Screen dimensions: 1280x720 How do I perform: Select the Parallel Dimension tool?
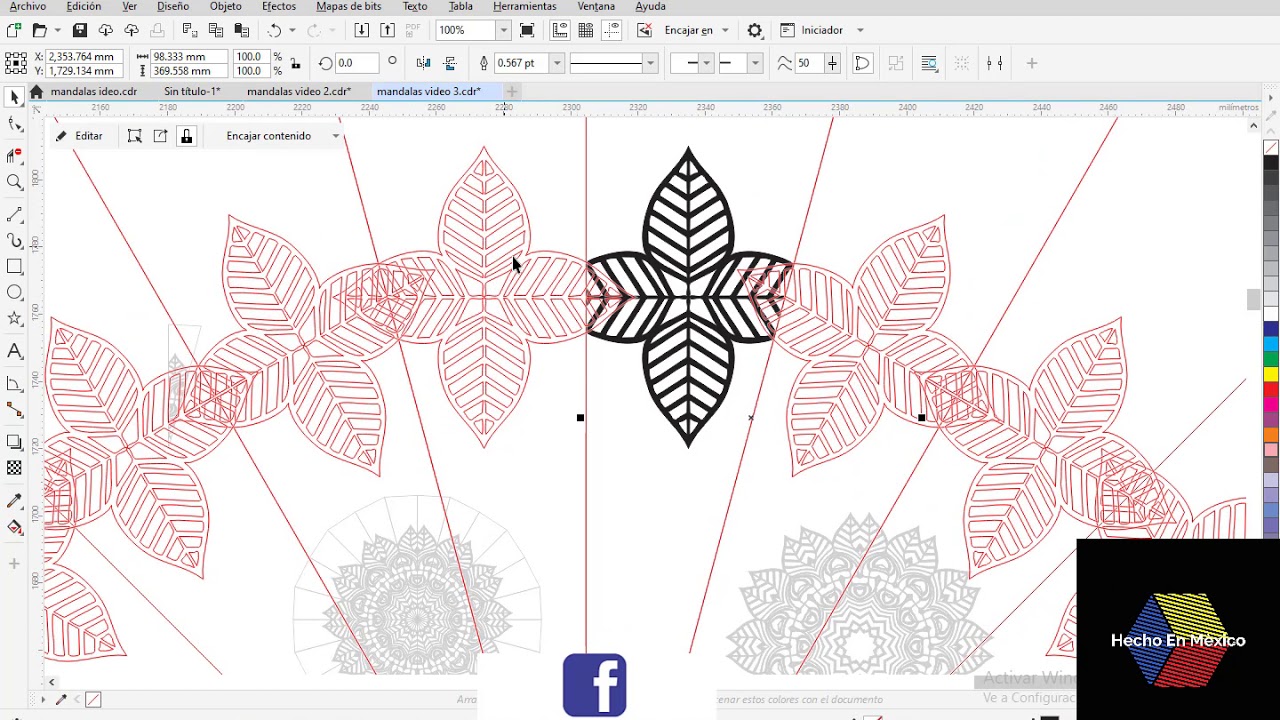[14, 384]
